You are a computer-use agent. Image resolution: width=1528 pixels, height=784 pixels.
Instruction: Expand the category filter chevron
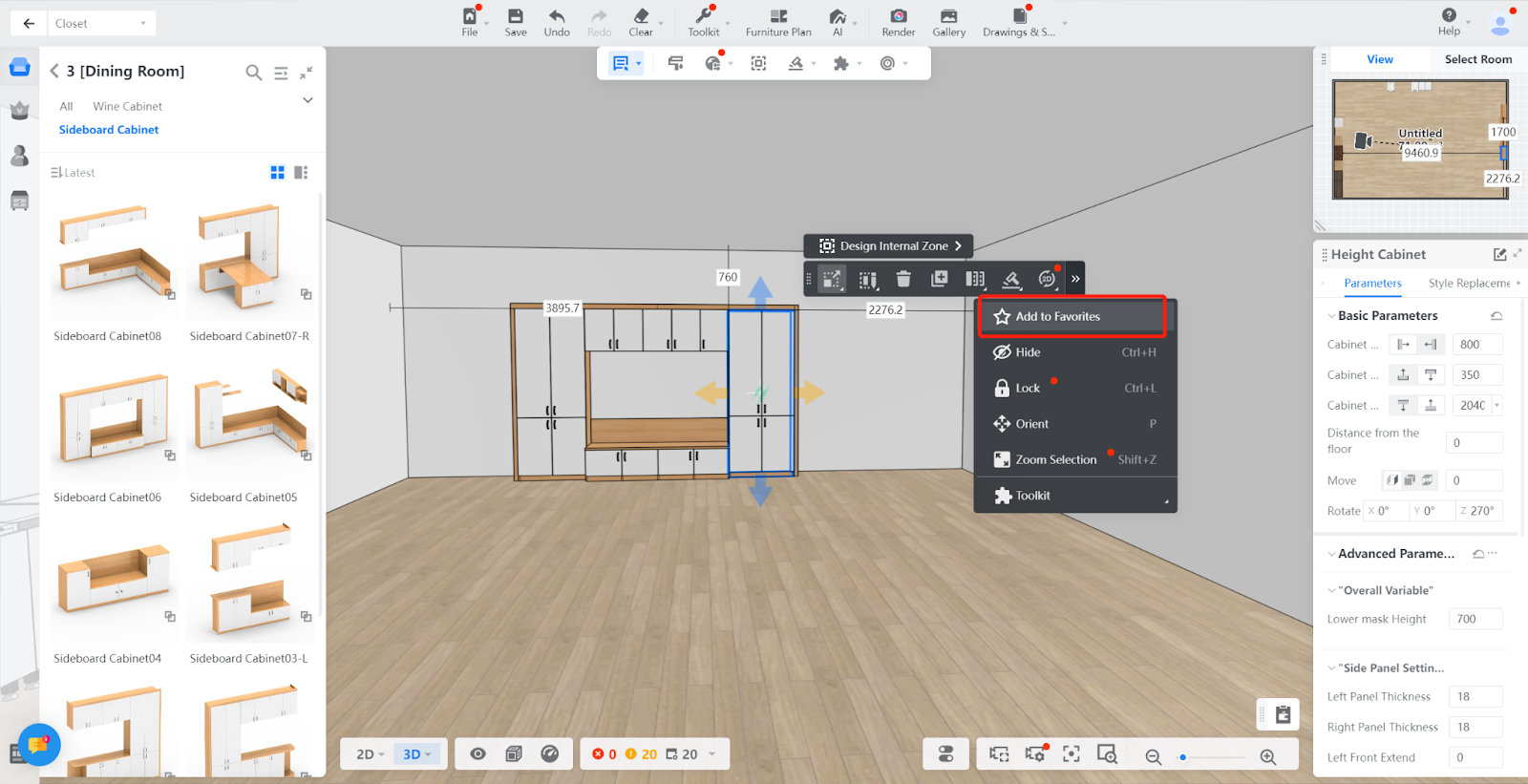pyautogui.click(x=308, y=100)
